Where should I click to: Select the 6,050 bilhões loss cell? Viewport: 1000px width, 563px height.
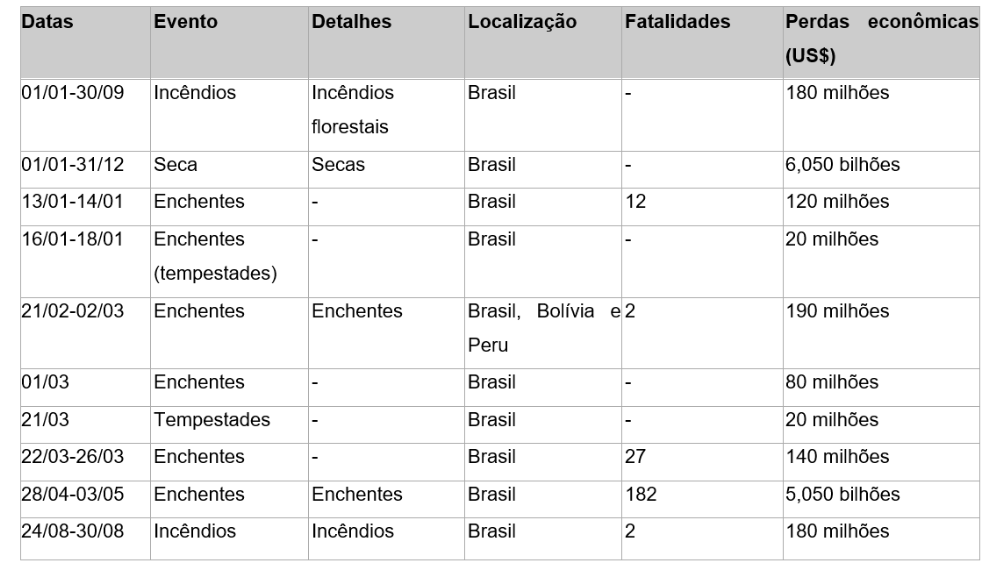coord(881,170)
